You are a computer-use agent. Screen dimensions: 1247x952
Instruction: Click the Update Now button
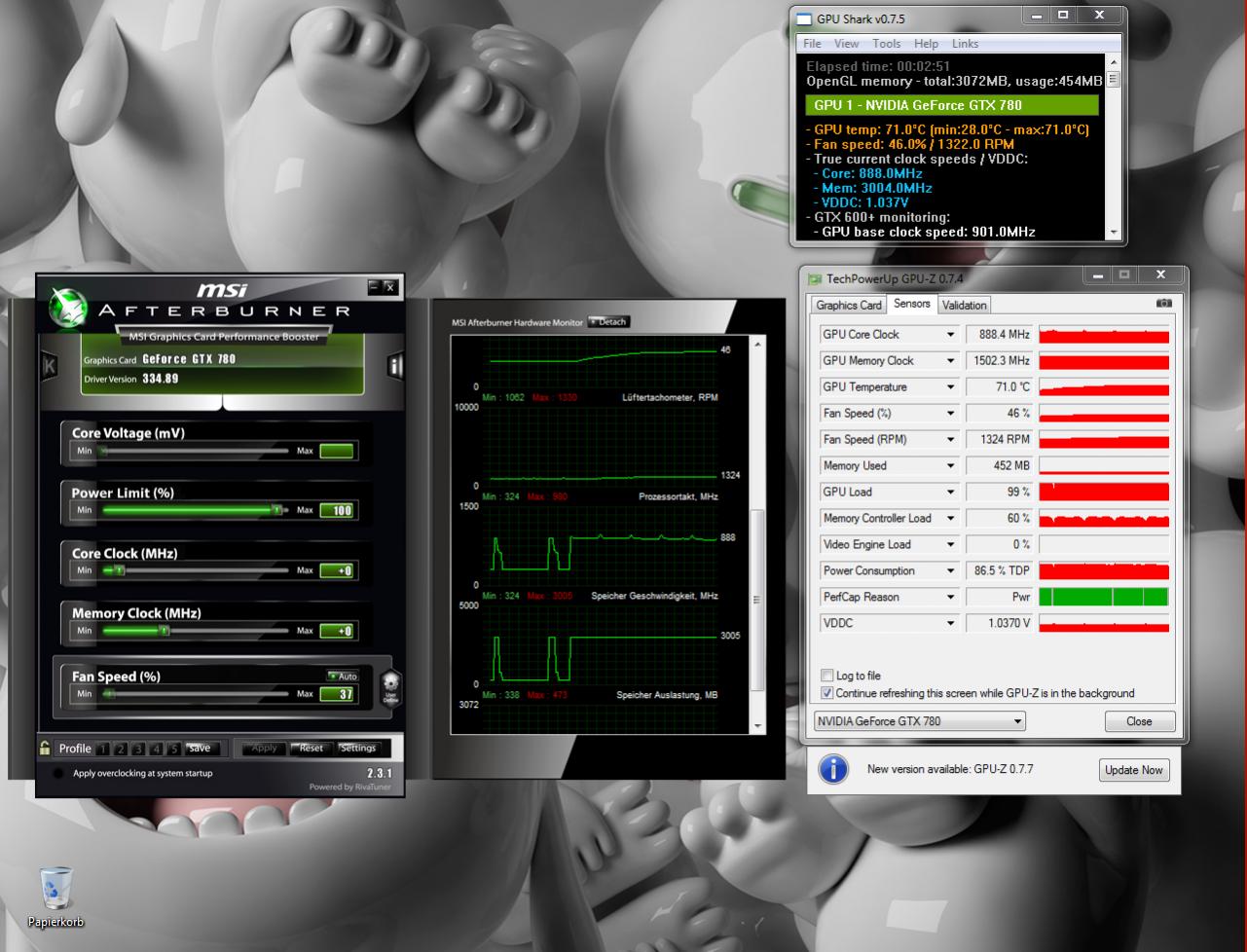(1133, 769)
